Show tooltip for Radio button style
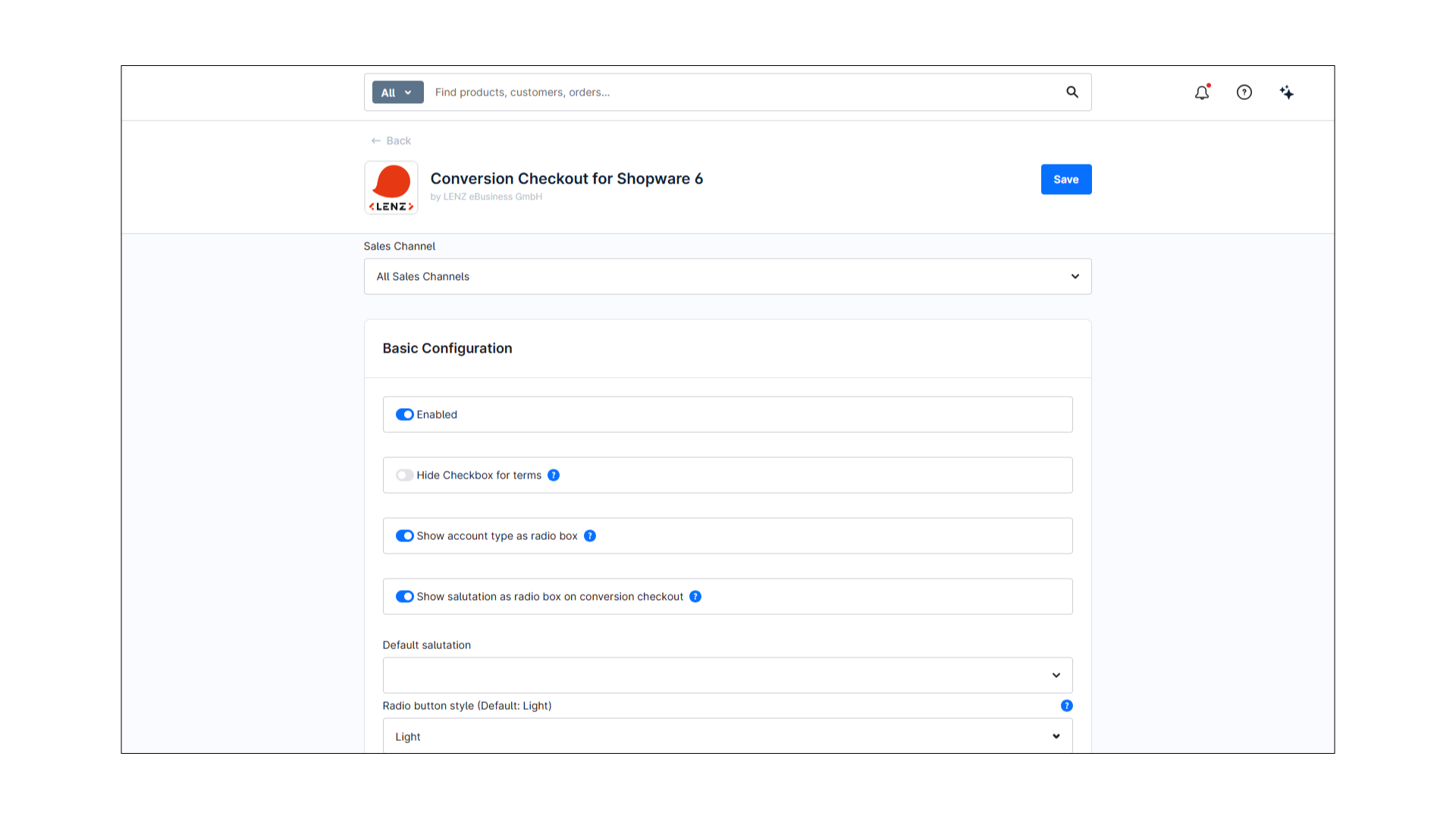Viewport: 1456px width, 819px height. click(x=1066, y=705)
